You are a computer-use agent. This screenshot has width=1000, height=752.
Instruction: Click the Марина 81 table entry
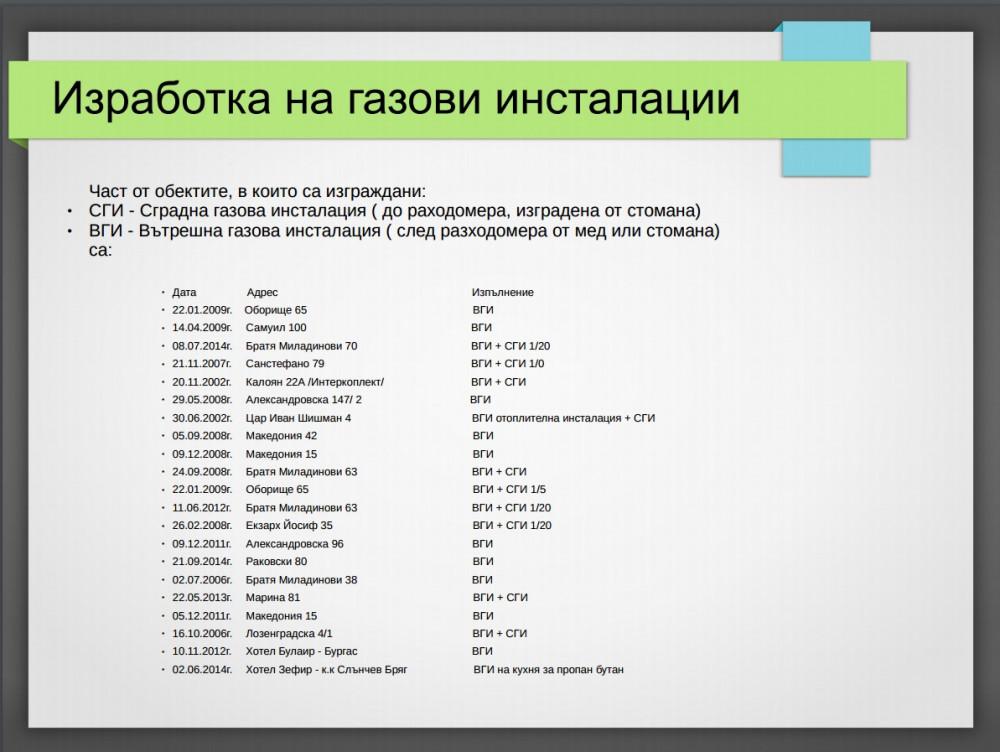point(270,597)
